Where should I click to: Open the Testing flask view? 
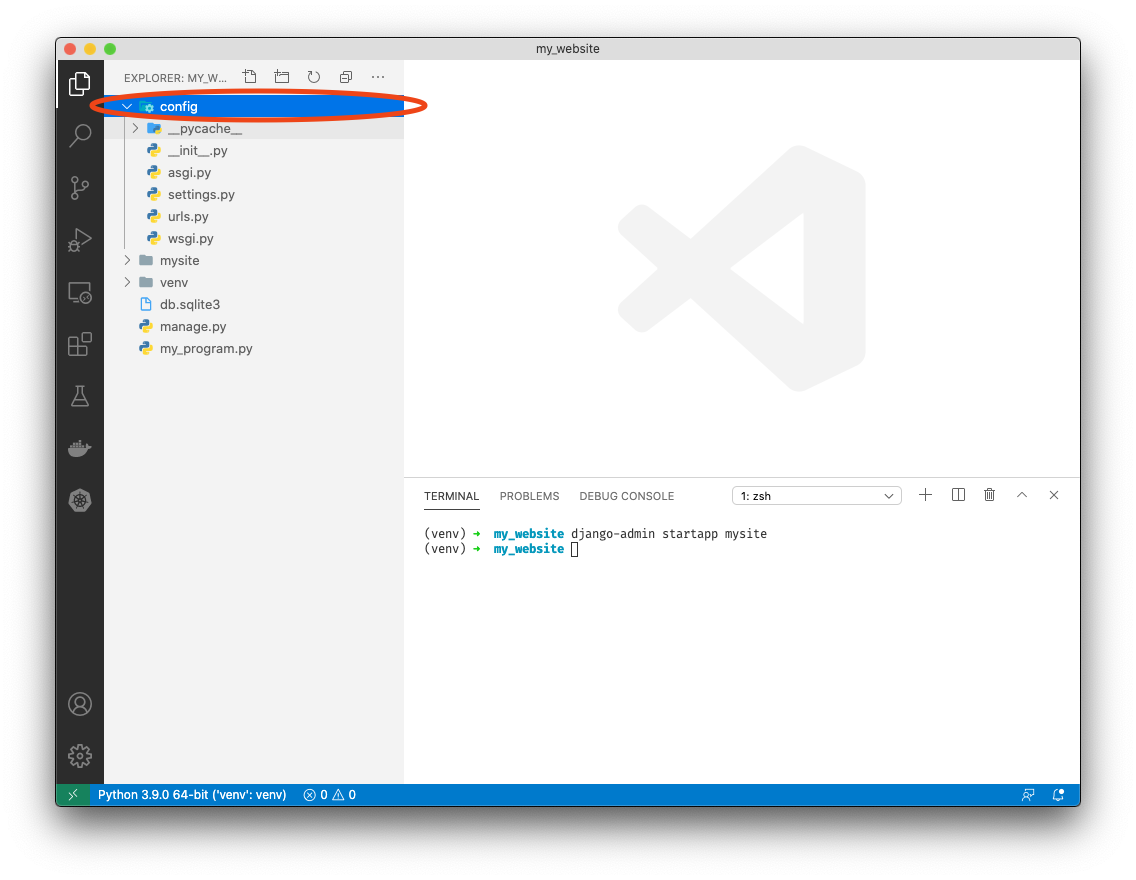click(x=80, y=396)
